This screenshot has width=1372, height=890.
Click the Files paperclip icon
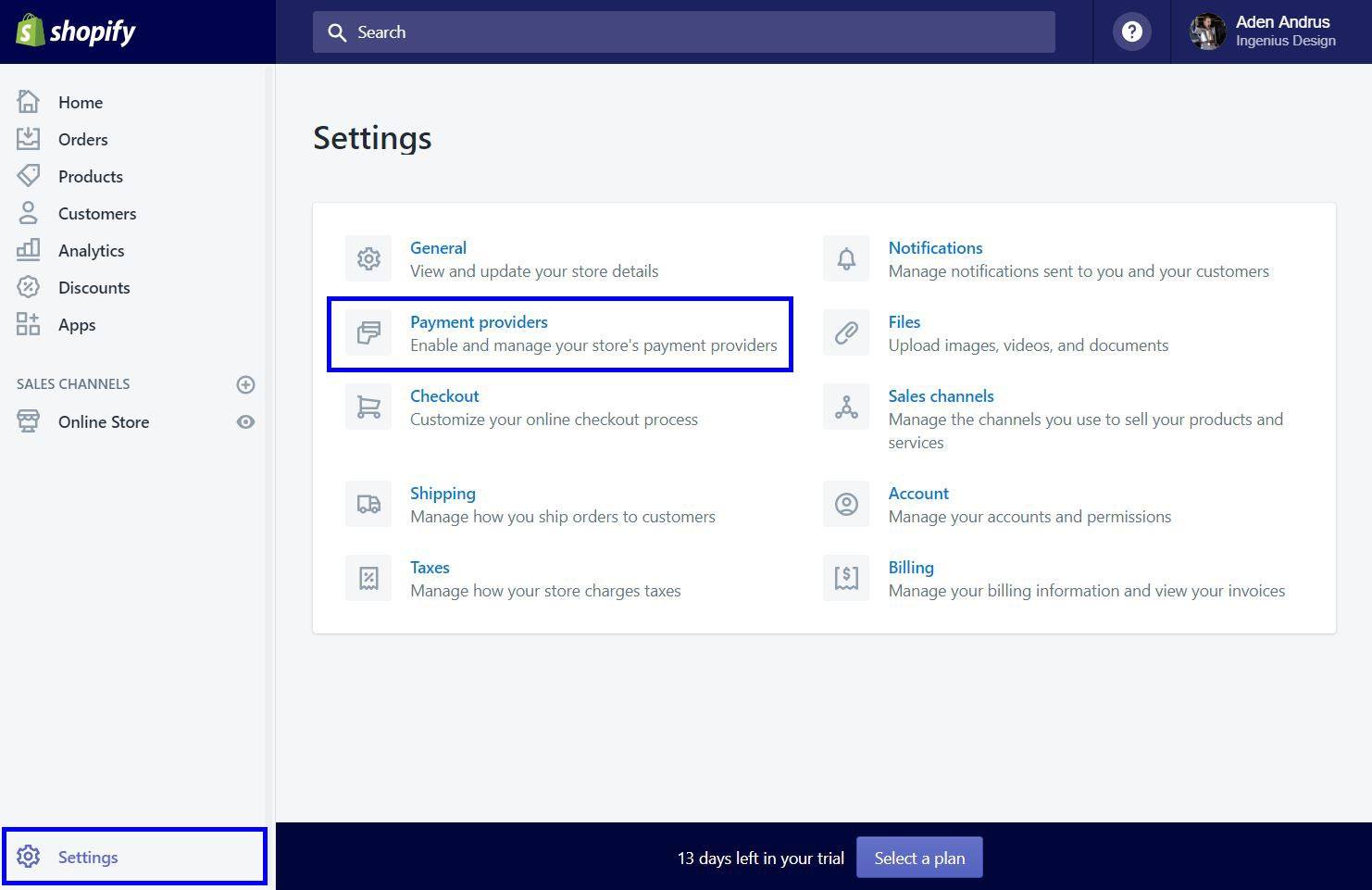pos(846,332)
